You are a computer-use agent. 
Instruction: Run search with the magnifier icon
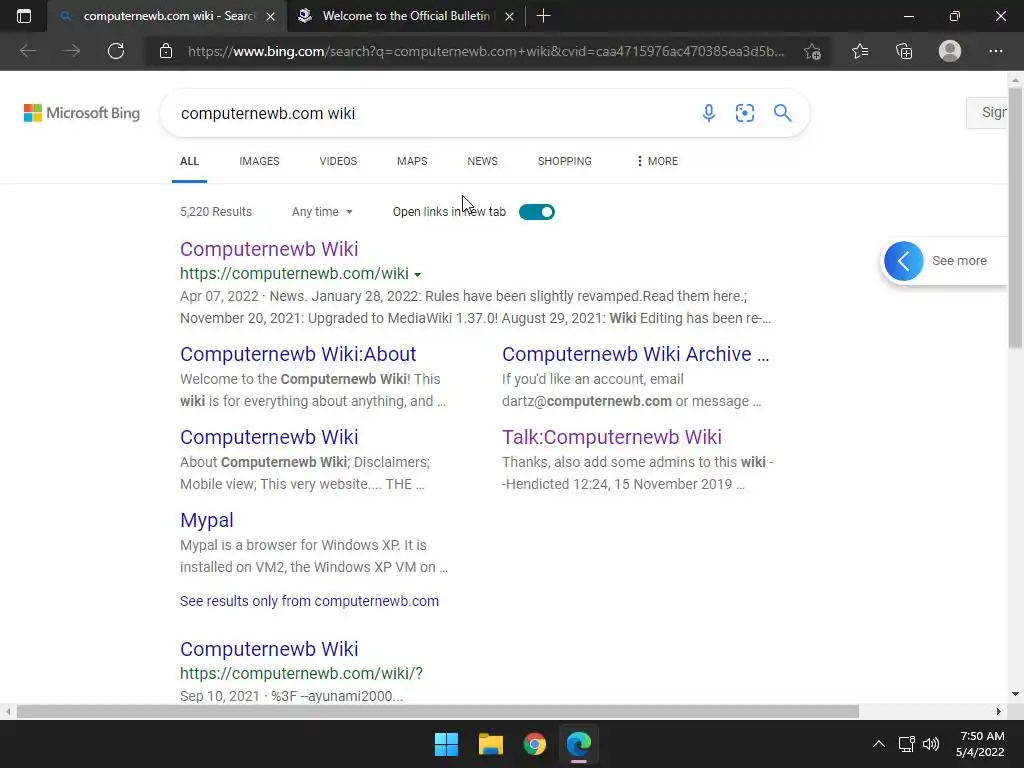pyautogui.click(x=782, y=113)
